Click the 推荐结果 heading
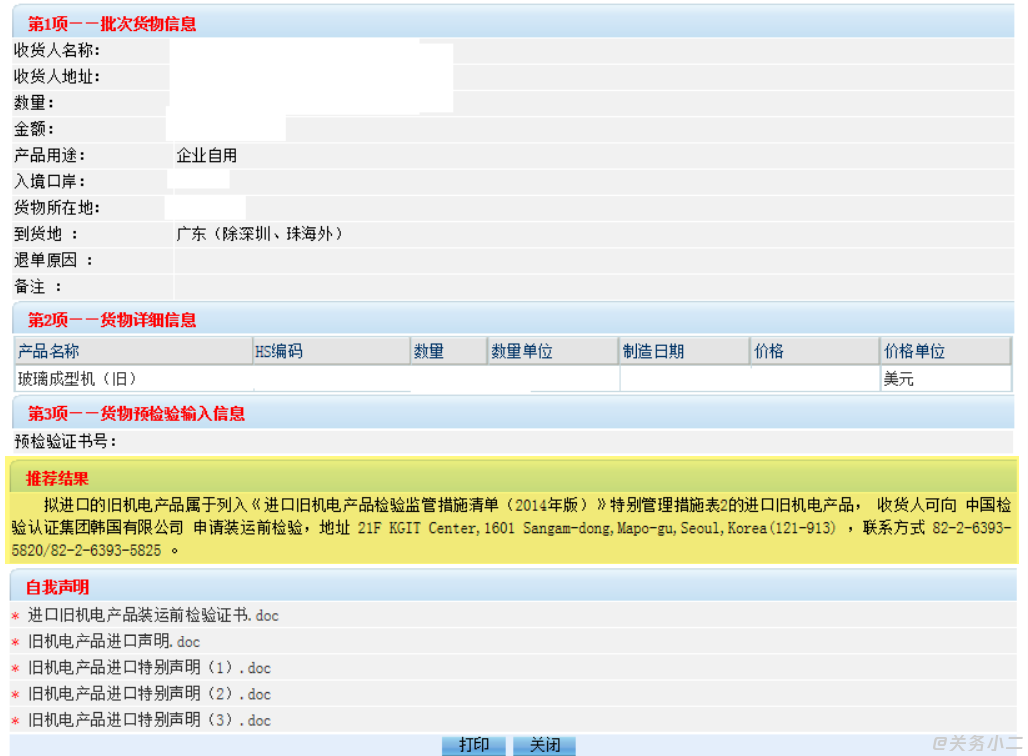This screenshot has height=756, width=1028. coord(57,479)
